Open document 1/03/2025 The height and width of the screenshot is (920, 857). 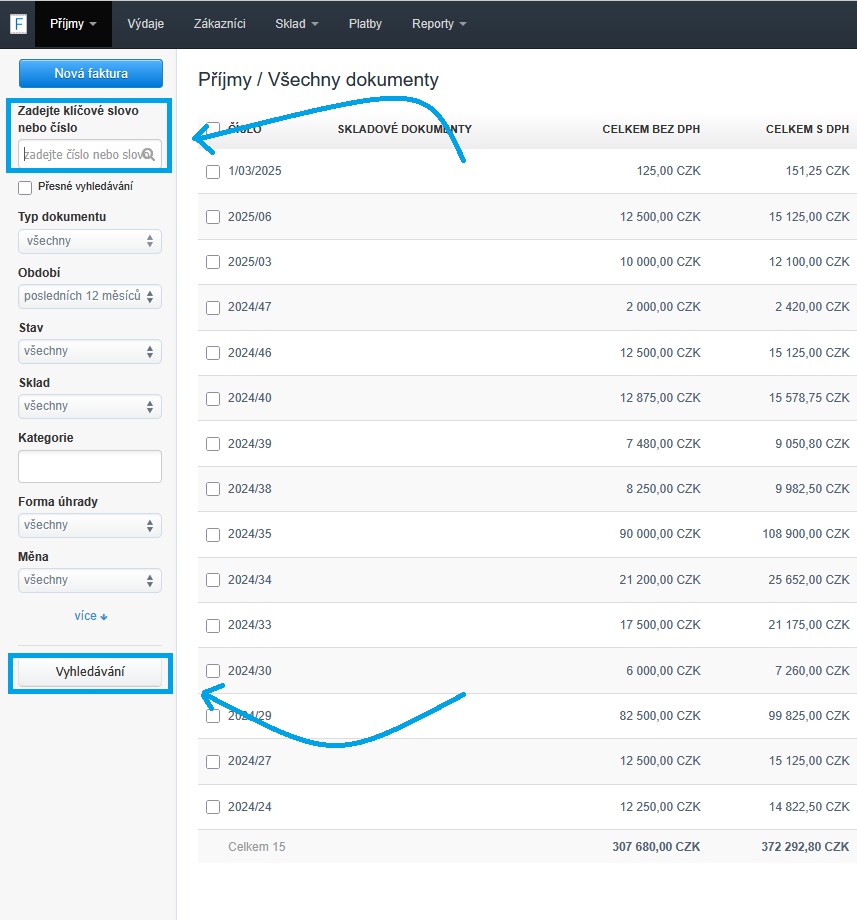(x=255, y=171)
